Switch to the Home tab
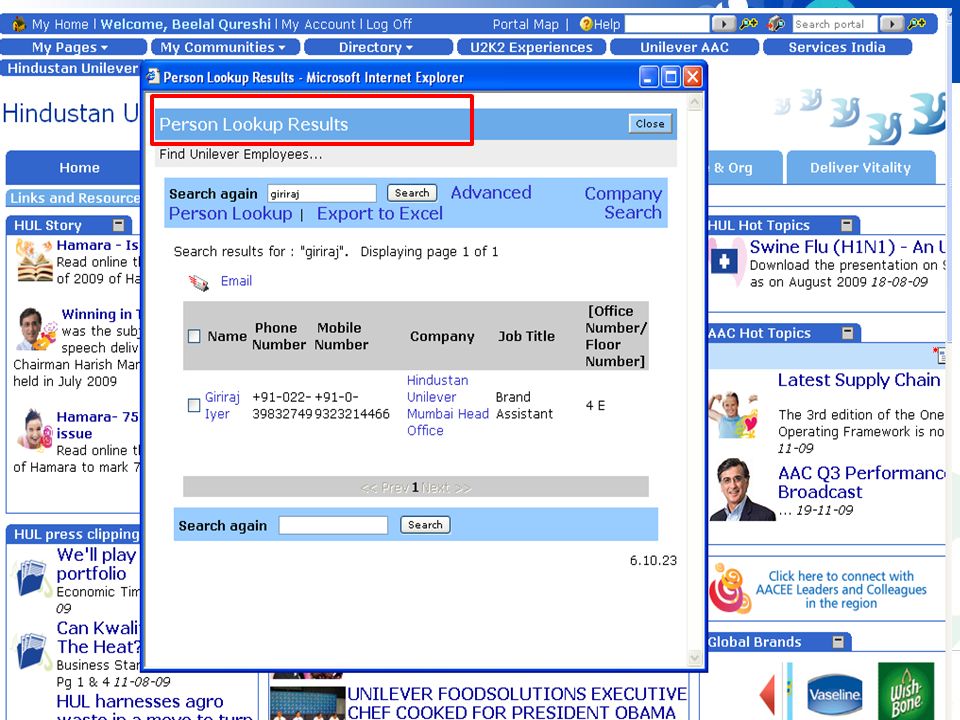This screenshot has width=960, height=720. point(79,168)
